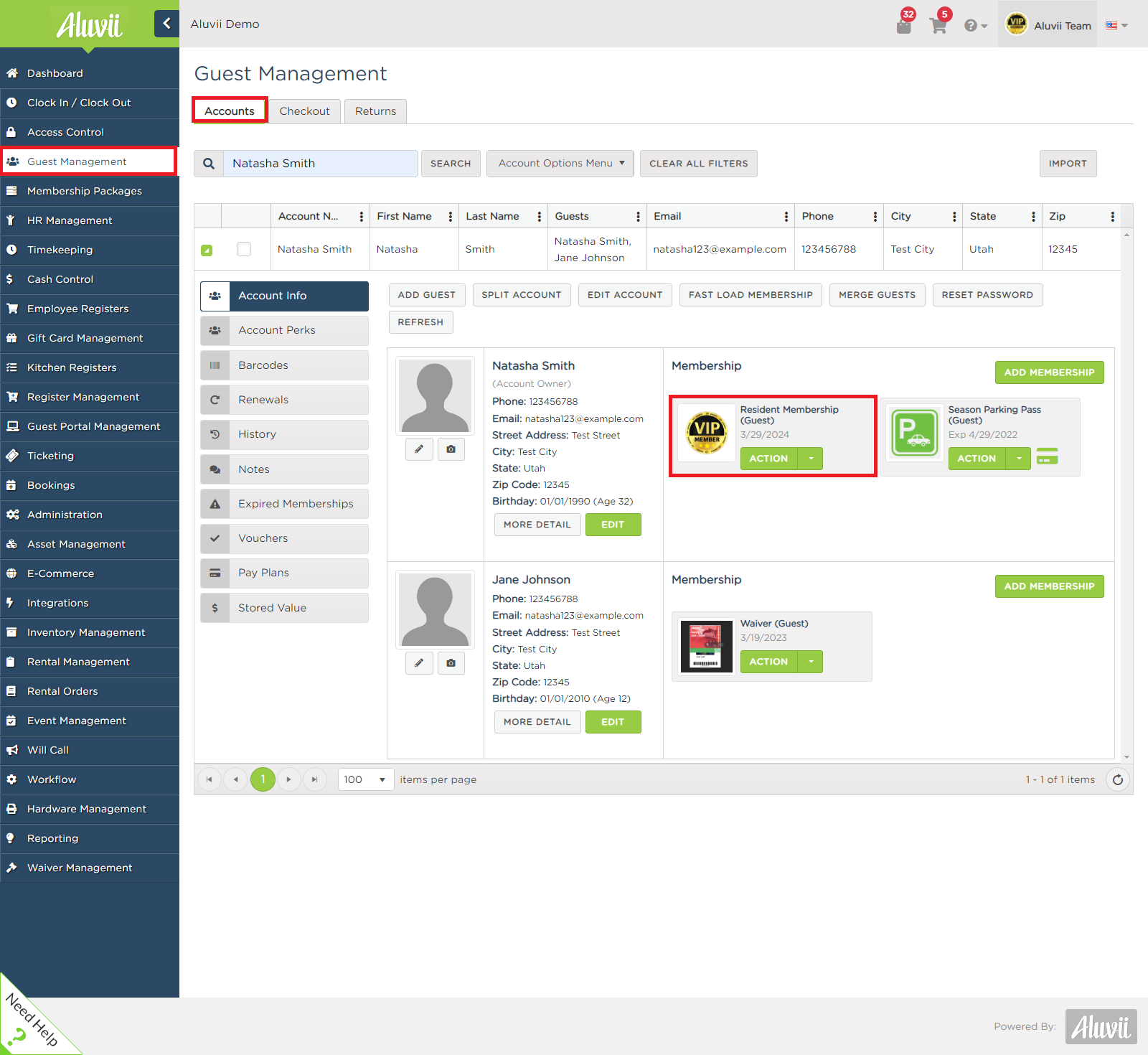Go to the previous page of results
Screen dimensions: 1148x1055
(235, 779)
